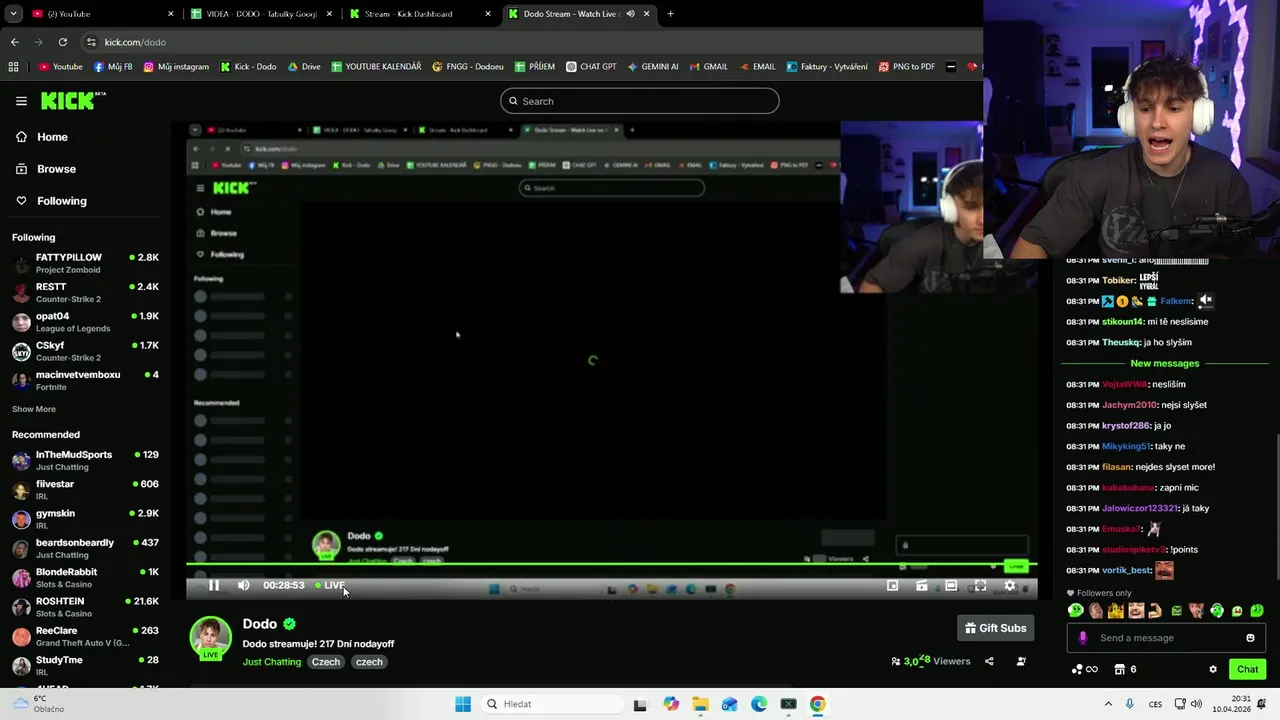1280x720 pixels.
Task: Toggle mini player mode
Action: pyautogui.click(x=893, y=586)
